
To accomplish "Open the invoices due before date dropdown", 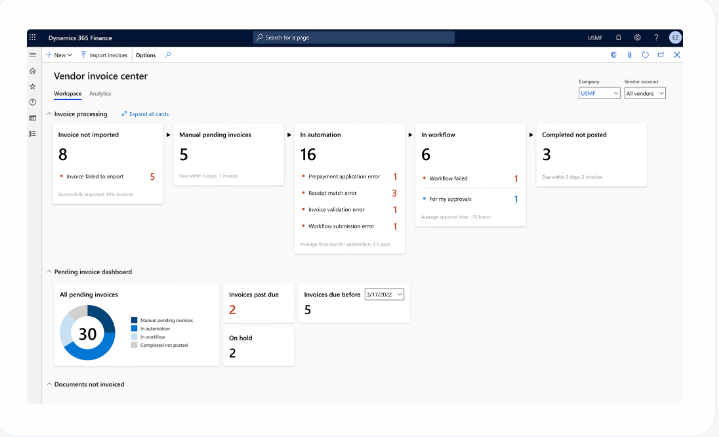I will tap(384, 294).
